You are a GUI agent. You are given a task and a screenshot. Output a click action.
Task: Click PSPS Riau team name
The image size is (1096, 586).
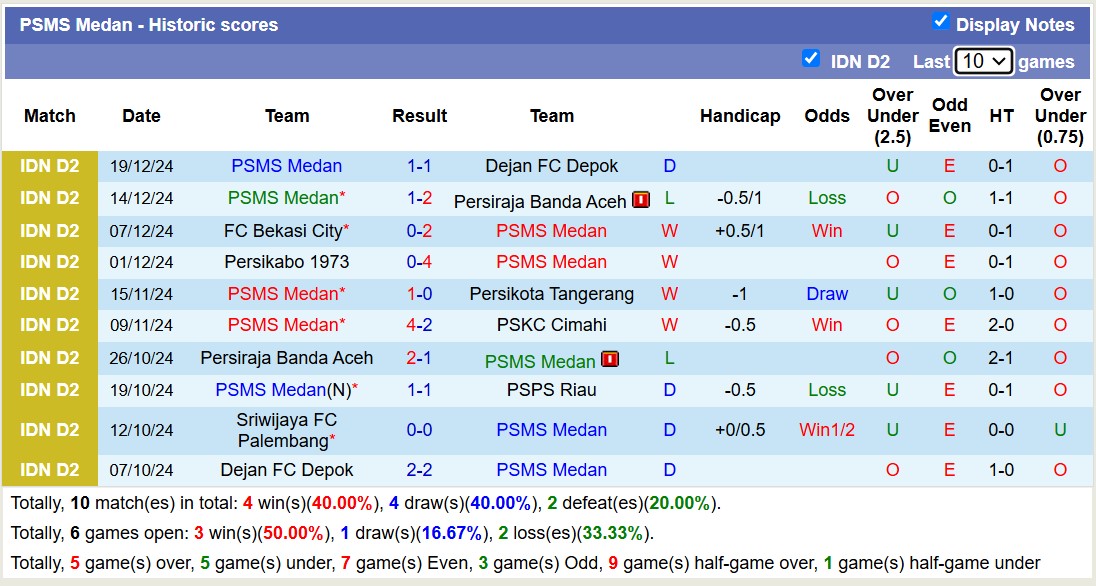tap(551, 390)
